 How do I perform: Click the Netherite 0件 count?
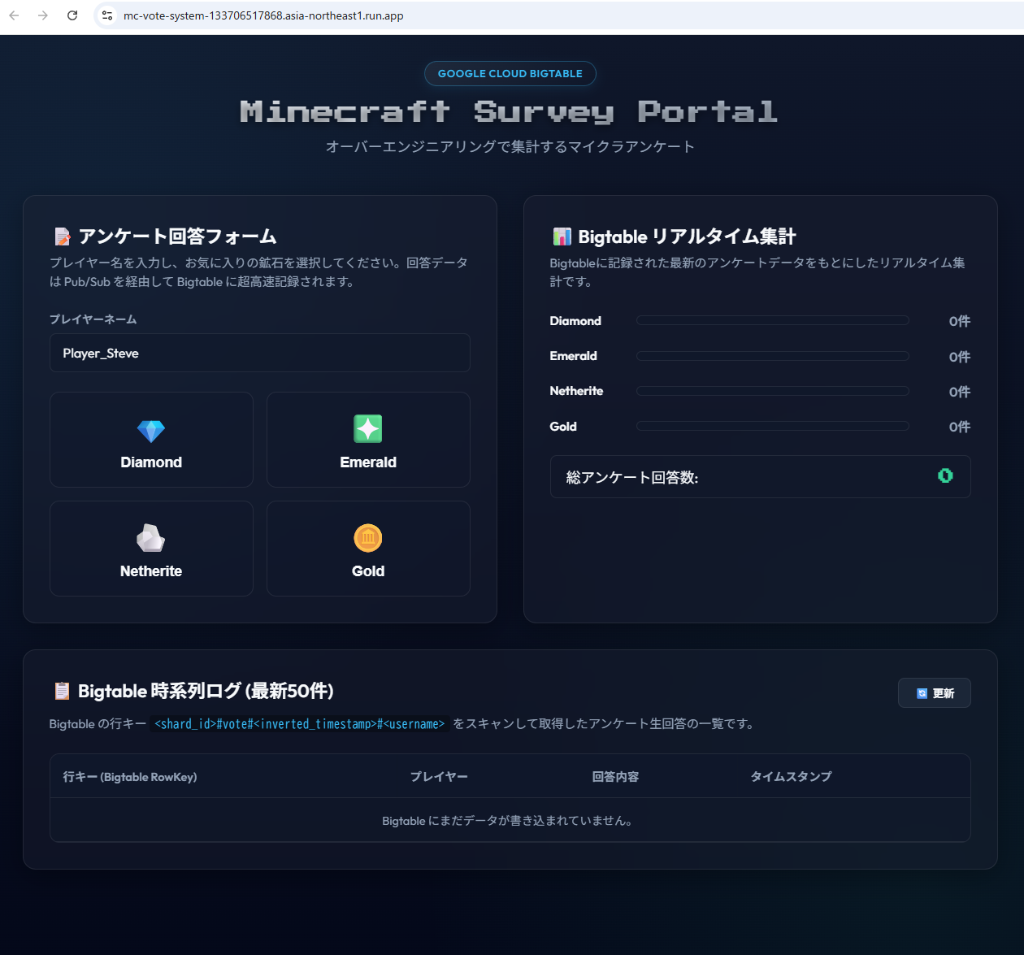959,391
